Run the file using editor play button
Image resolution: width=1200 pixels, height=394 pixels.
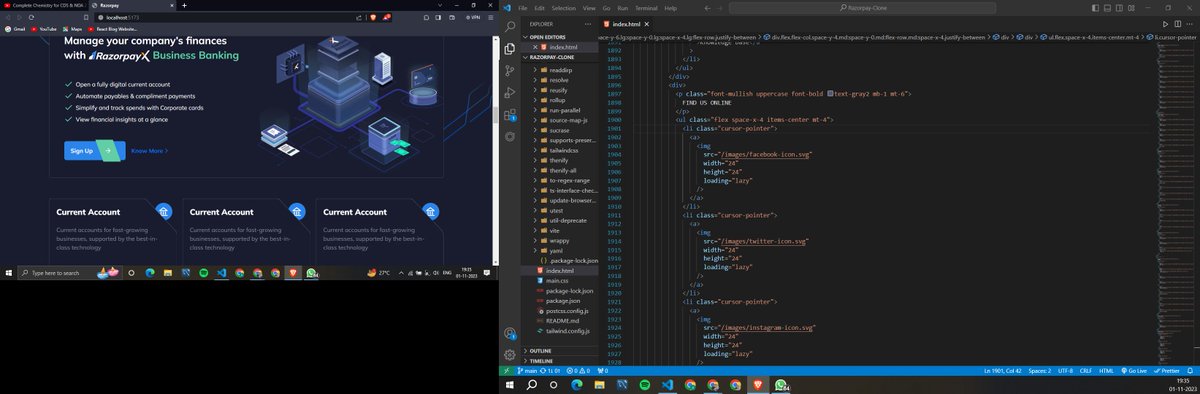(x=1165, y=23)
